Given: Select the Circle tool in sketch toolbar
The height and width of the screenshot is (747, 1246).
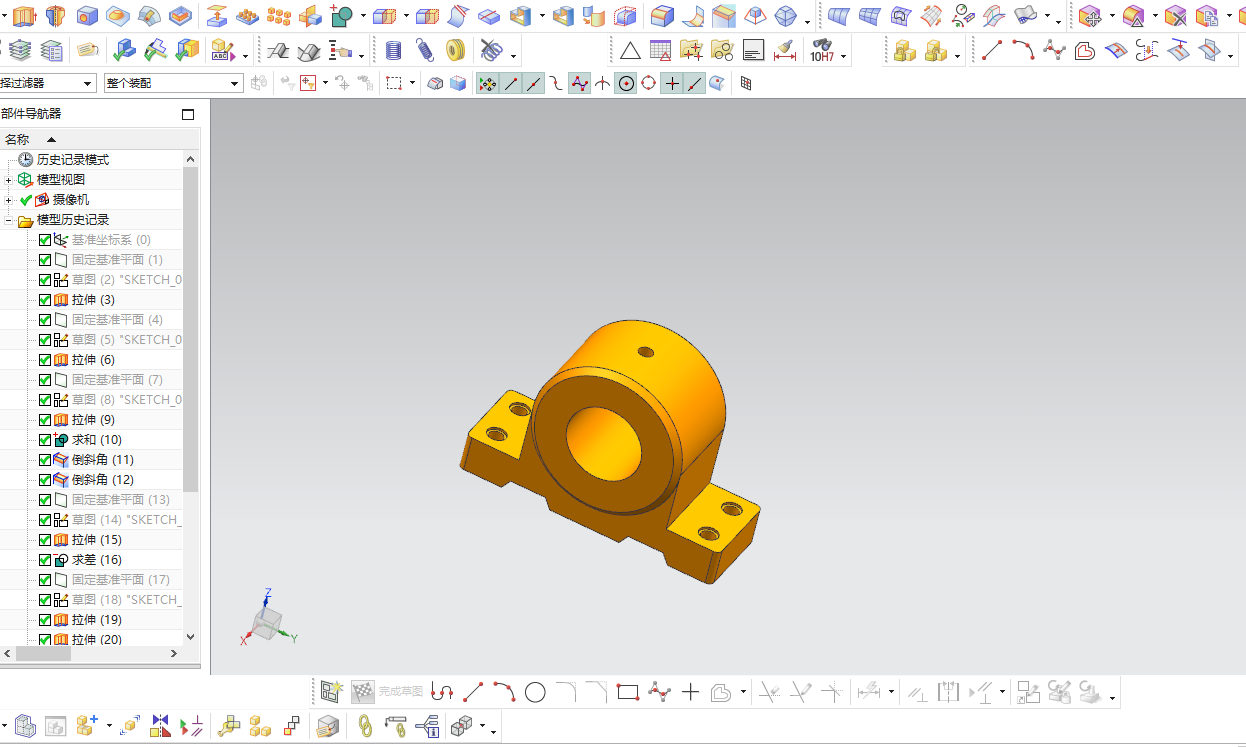Looking at the screenshot, I should pos(535,692).
